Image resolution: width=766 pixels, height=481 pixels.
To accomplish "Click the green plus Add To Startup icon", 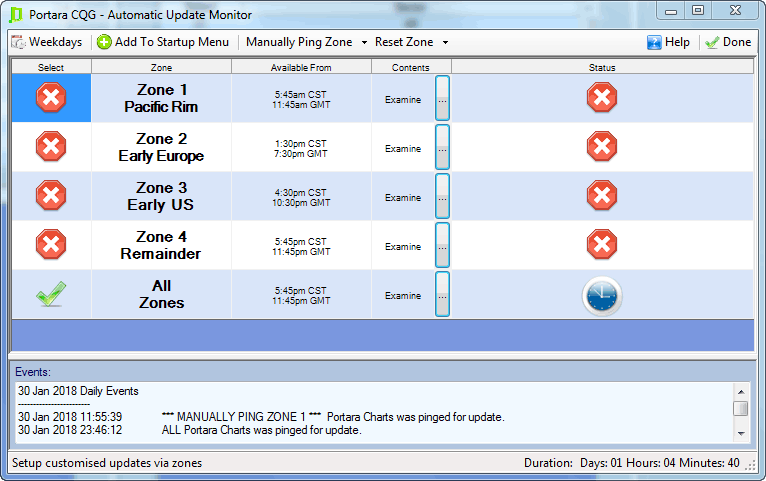I will 104,42.
